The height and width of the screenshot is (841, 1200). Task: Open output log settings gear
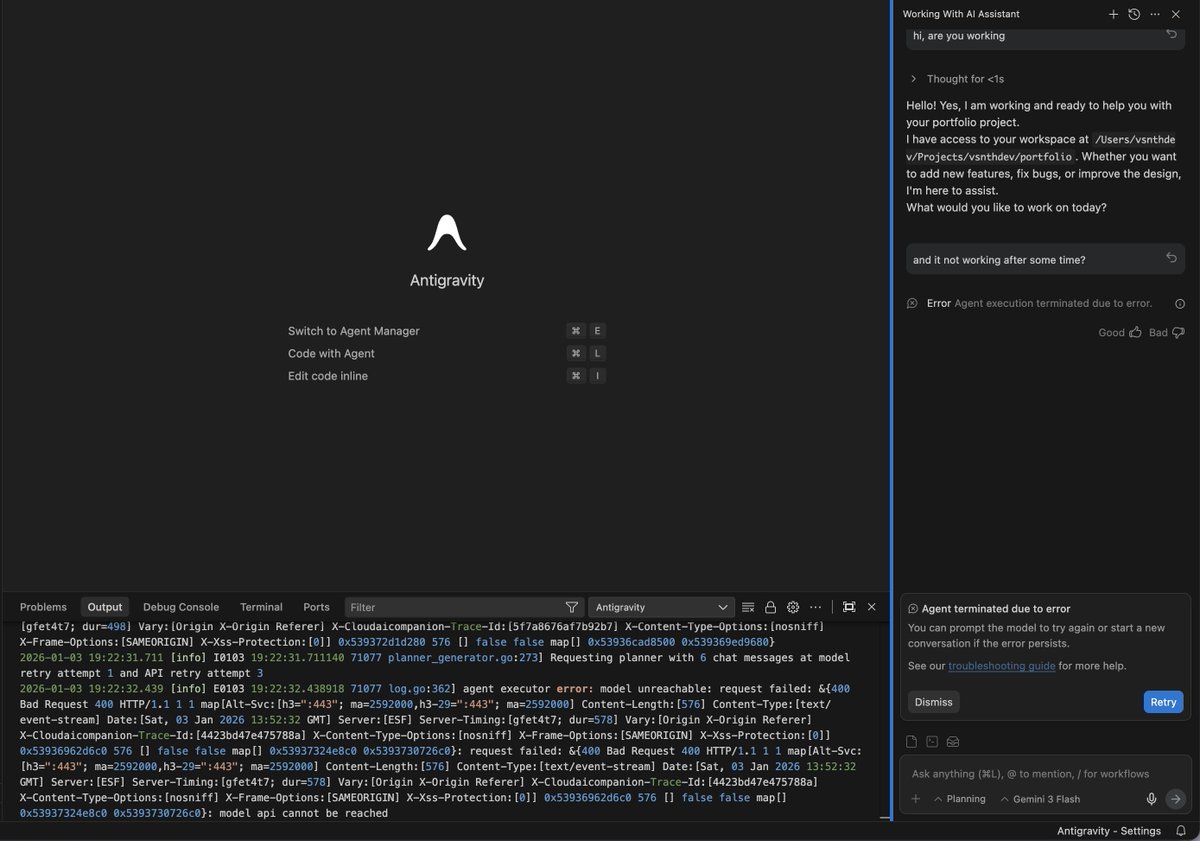pyautogui.click(x=793, y=607)
